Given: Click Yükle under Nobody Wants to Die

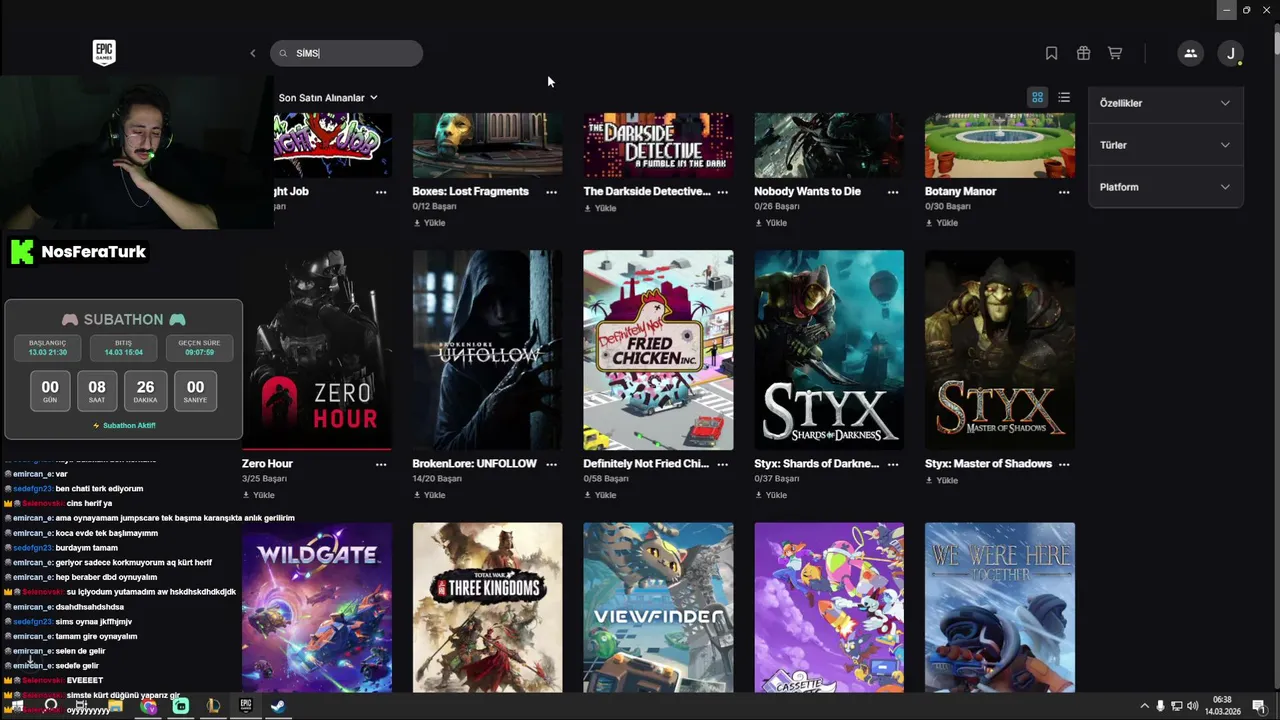Looking at the screenshot, I should pos(771,223).
